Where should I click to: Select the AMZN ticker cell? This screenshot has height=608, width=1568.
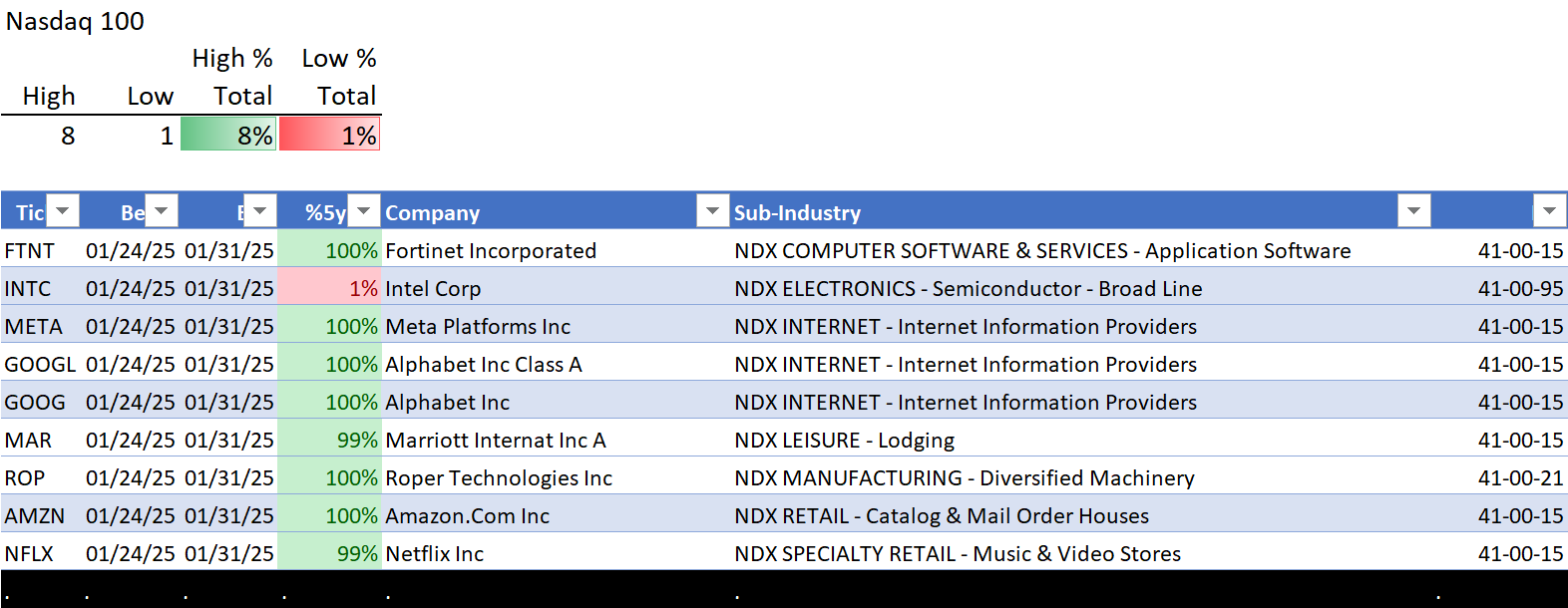pyautogui.click(x=35, y=515)
